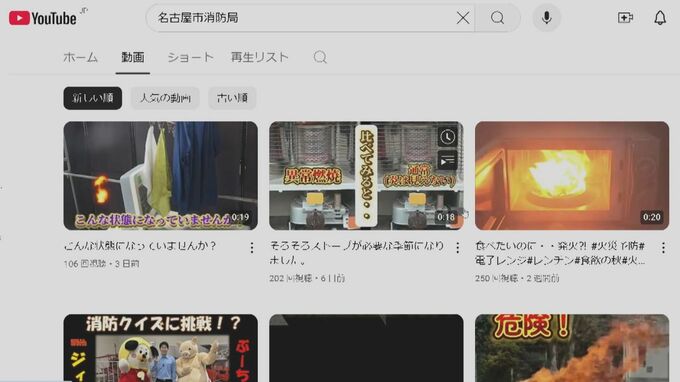Start voice search with microphone icon
Screen dimensions: 680x382
tap(546, 18)
